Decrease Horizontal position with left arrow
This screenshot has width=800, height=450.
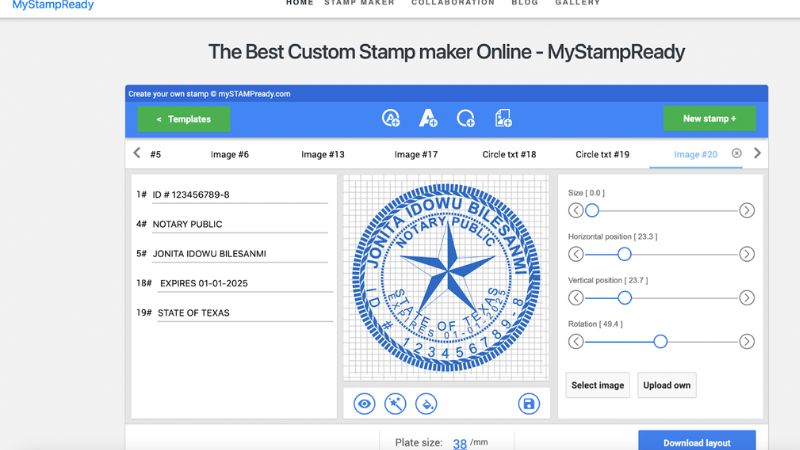(576, 254)
